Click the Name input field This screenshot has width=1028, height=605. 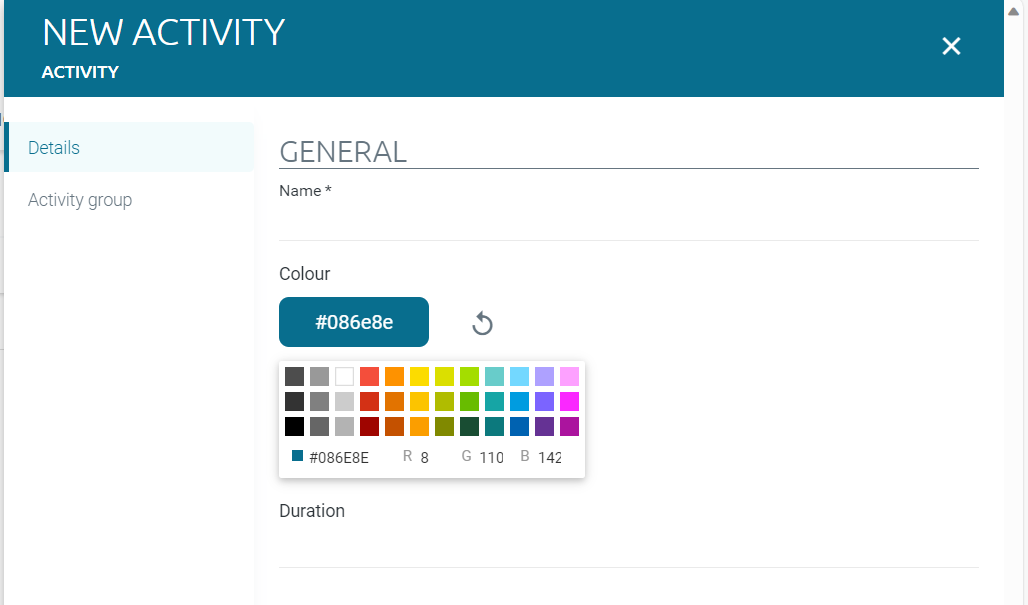click(x=629, y=223)
